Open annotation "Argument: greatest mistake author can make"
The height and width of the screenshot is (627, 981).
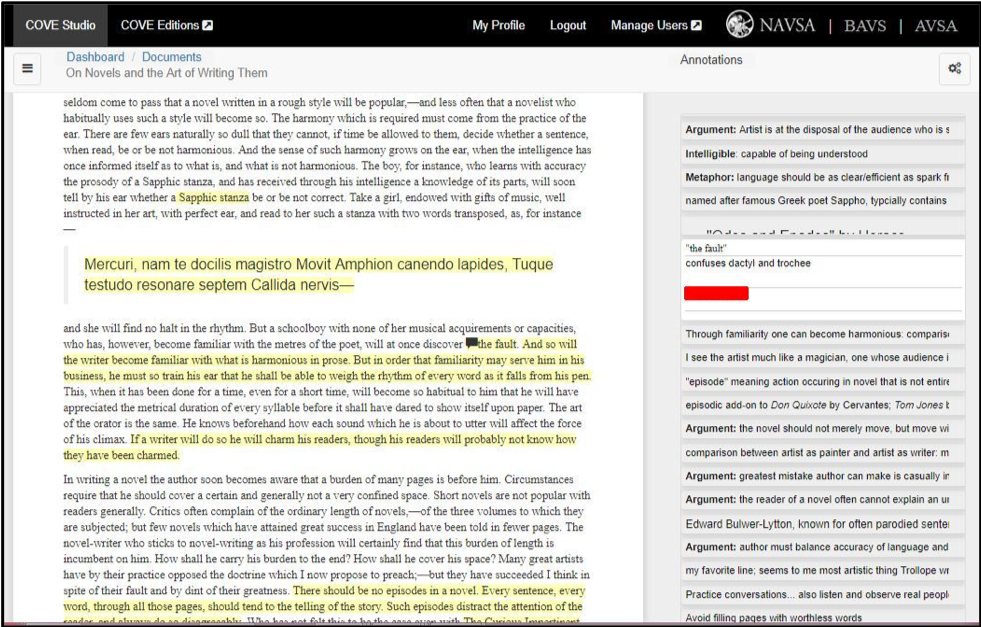(822, 476)
